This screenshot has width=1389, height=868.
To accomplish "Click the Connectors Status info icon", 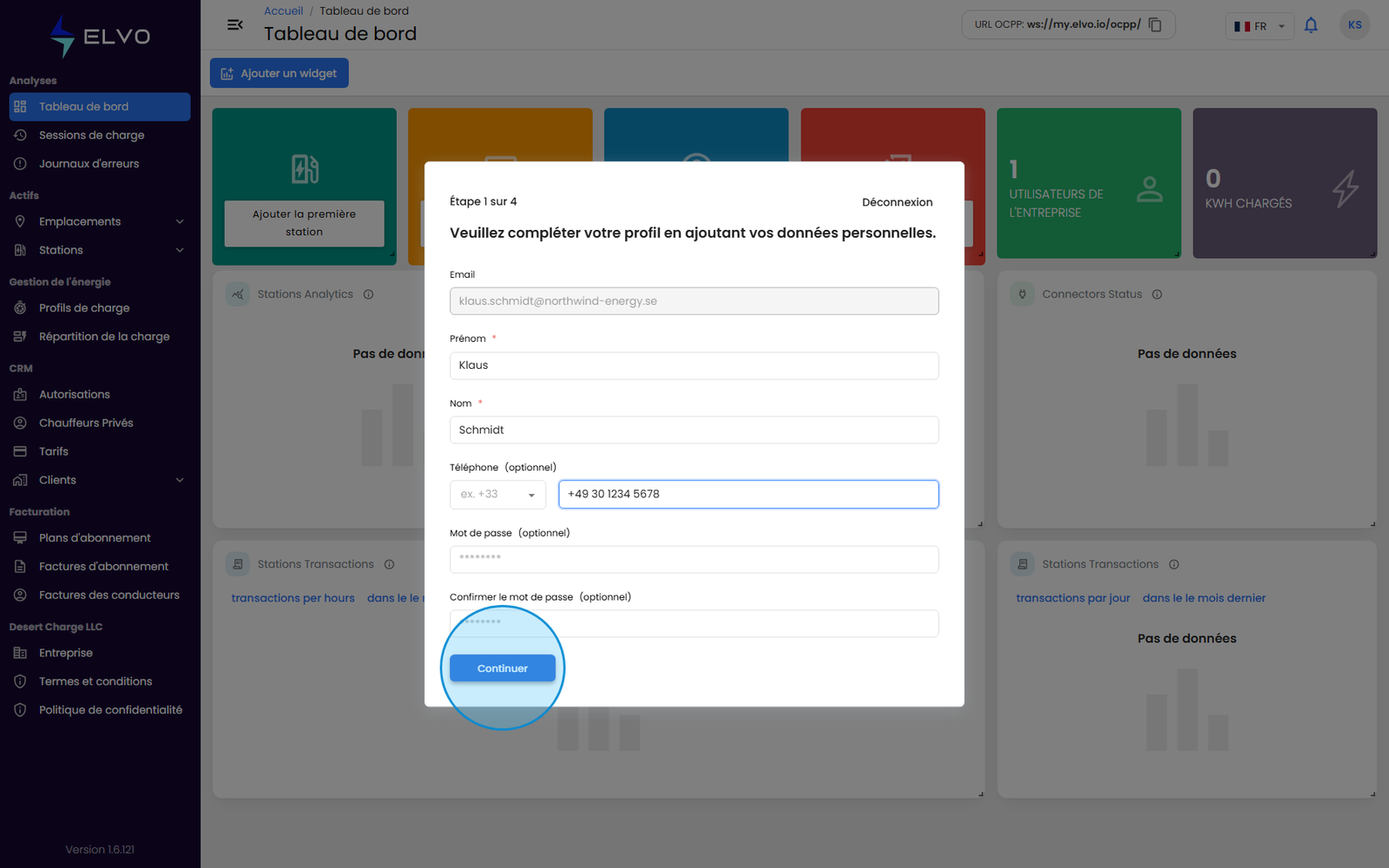I will click(1156, 294).
